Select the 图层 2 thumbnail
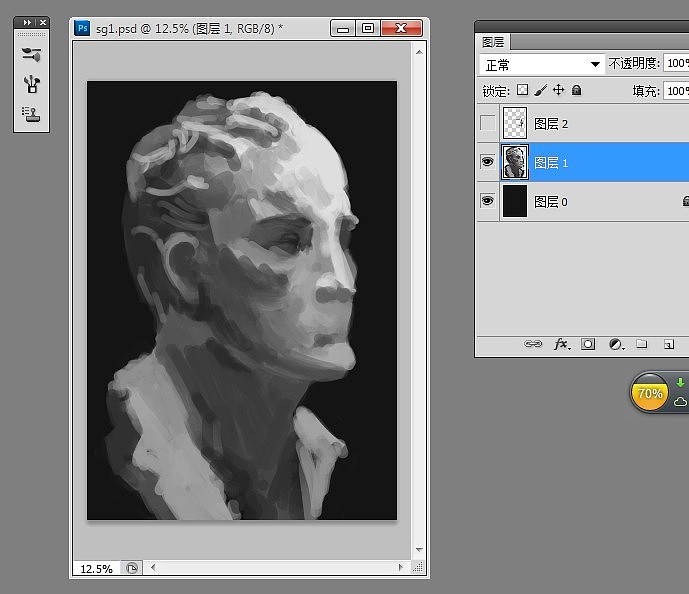Screen dimensions: 689x594 click(x=515, y=123)
